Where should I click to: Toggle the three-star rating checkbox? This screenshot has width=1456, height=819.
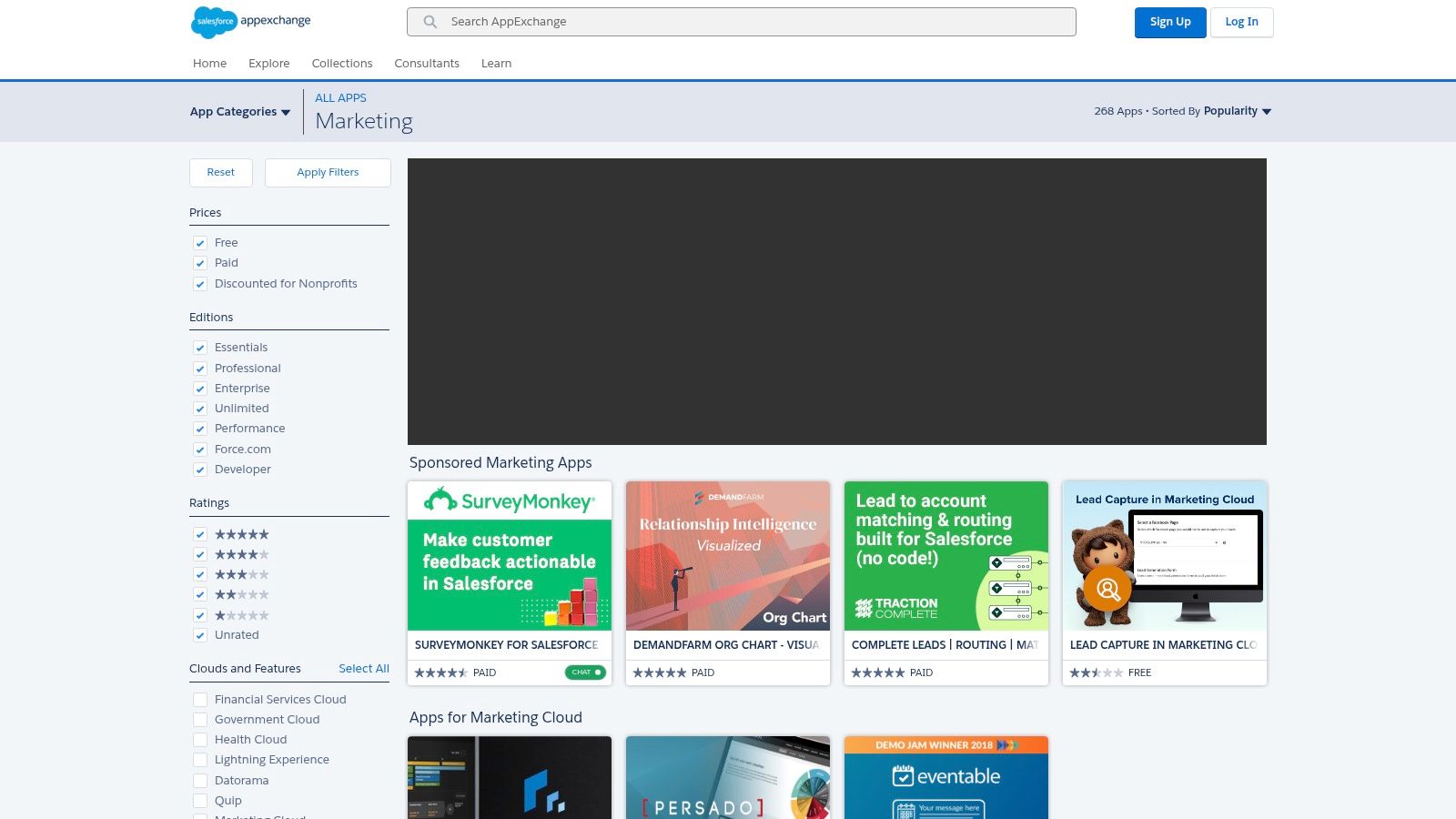point(200,574)
